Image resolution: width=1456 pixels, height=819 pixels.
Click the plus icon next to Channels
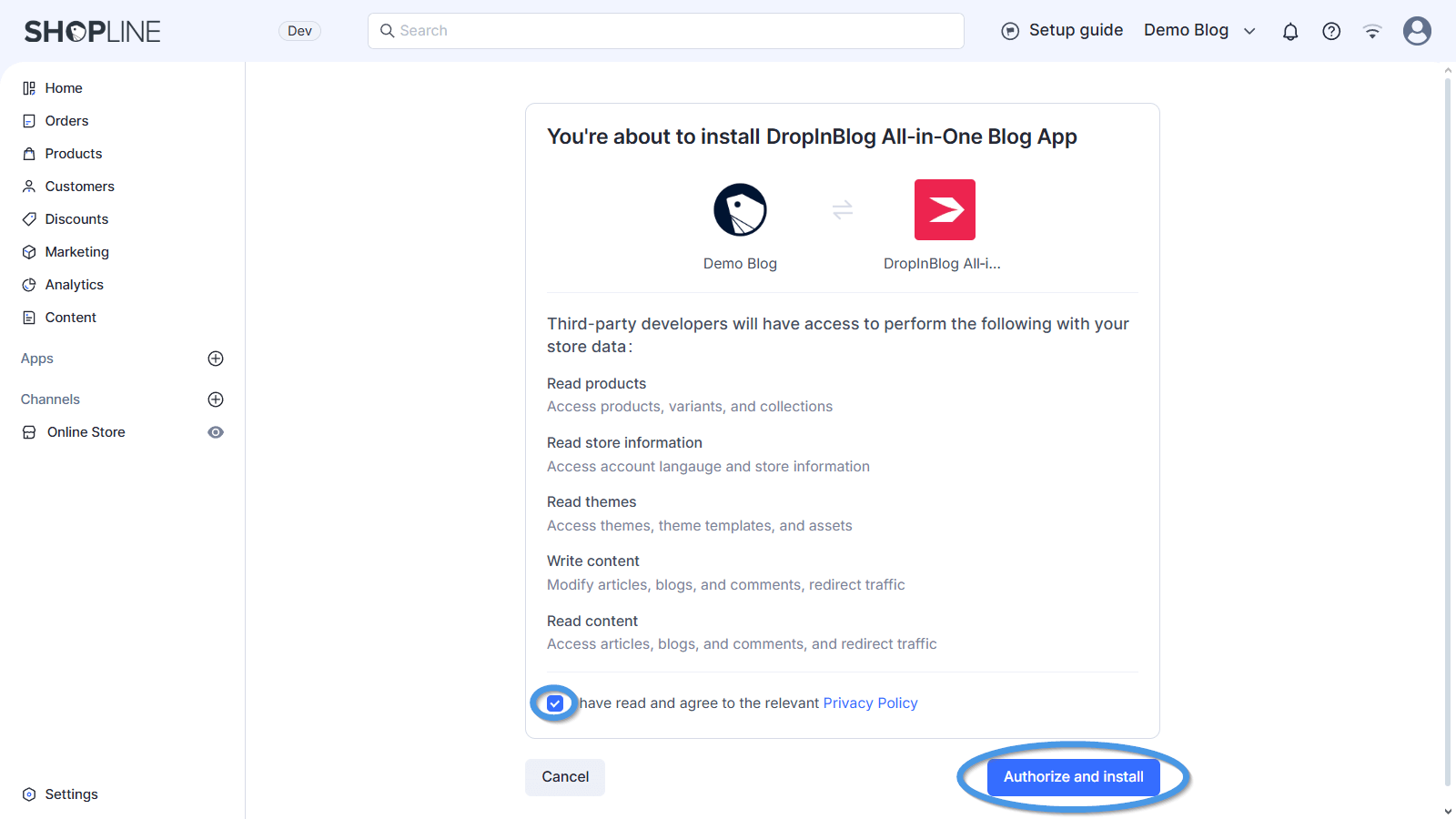tap(216, 399)
